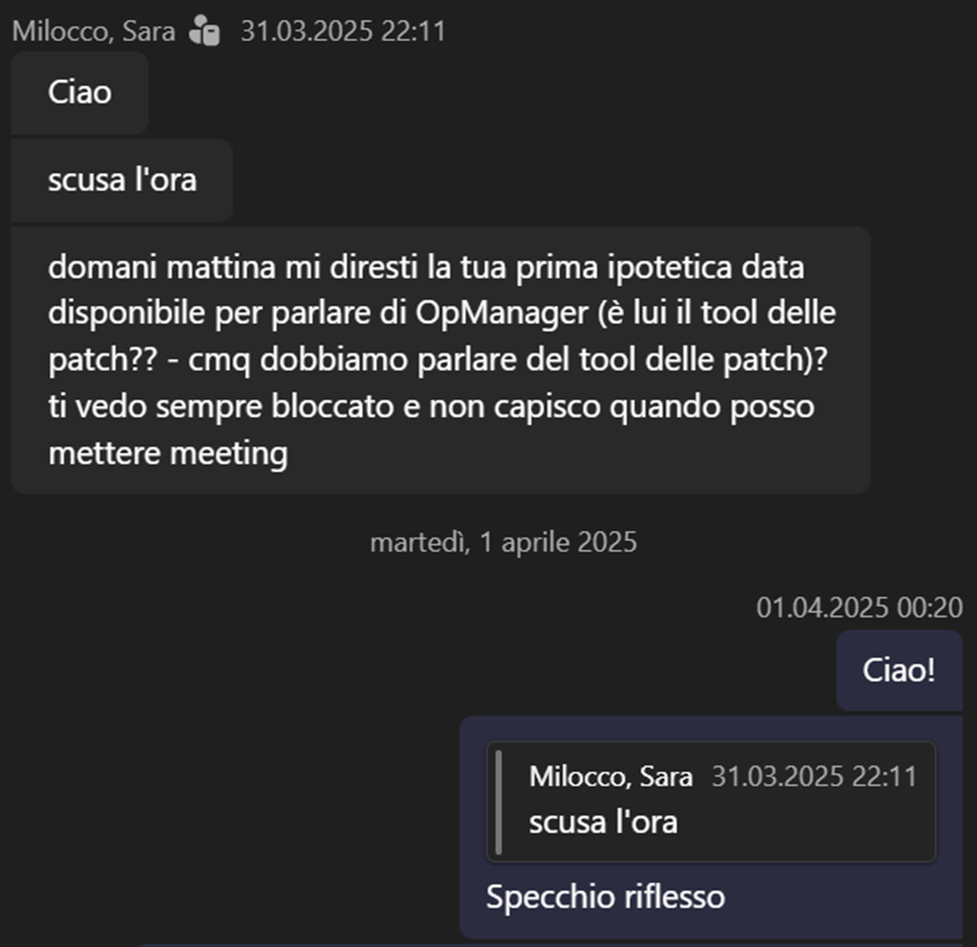Screen dimensions: 977x947
Task: Select the "Specchio riflesso" reply text
Action: click(605, 896)
